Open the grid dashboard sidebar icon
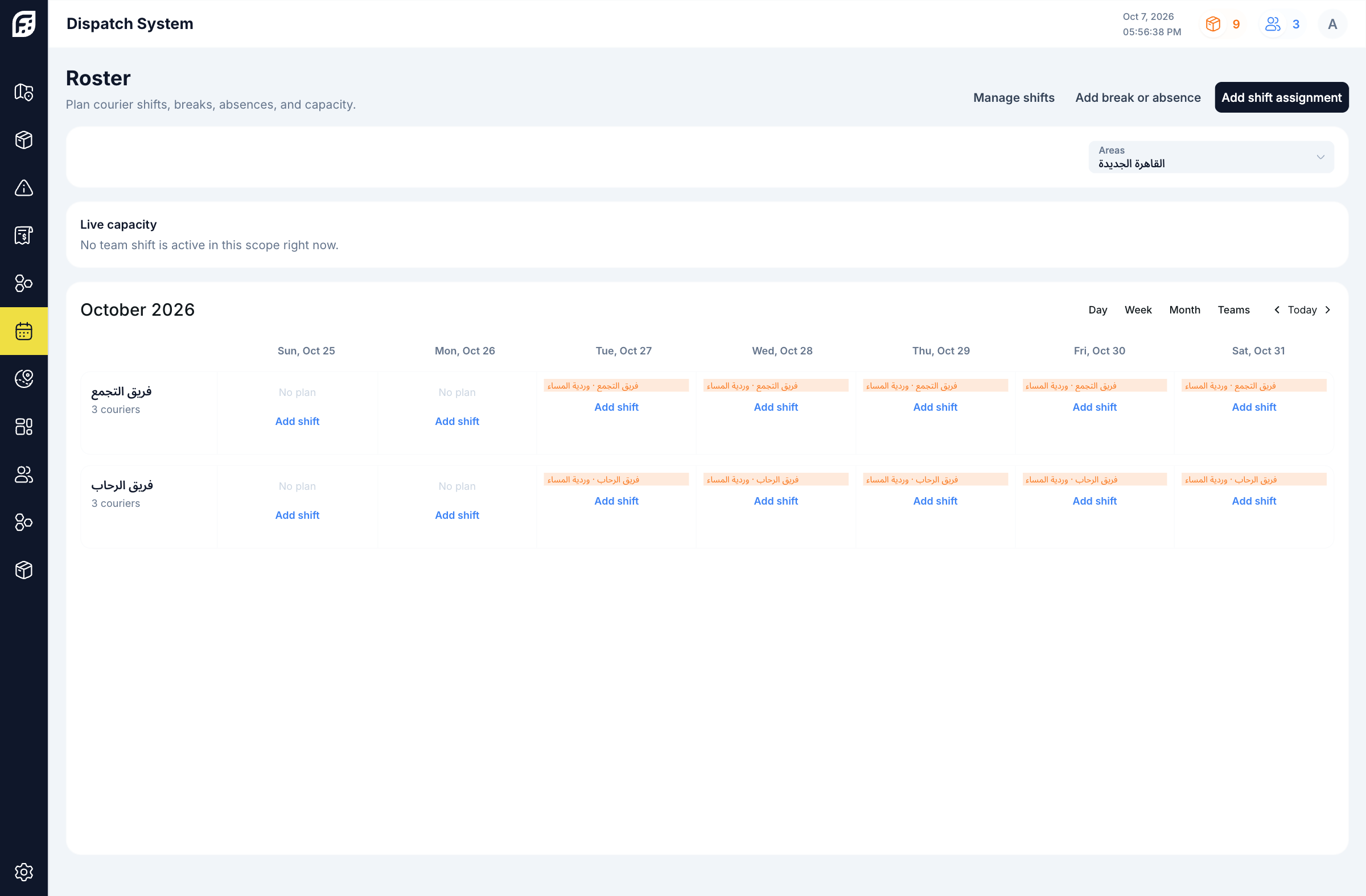The width and height of the screenshot is (1366, 896). 23,426
